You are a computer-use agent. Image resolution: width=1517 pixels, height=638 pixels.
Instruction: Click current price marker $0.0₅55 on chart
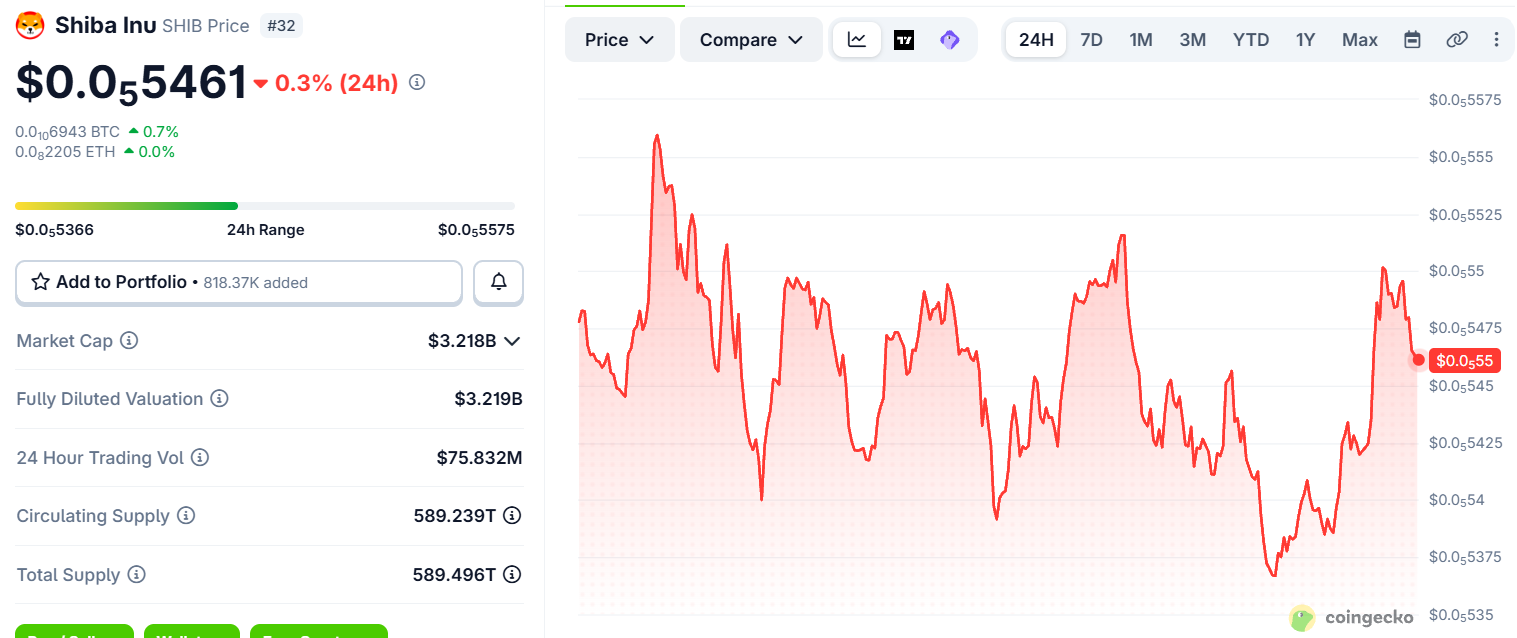coord(1464,360)
